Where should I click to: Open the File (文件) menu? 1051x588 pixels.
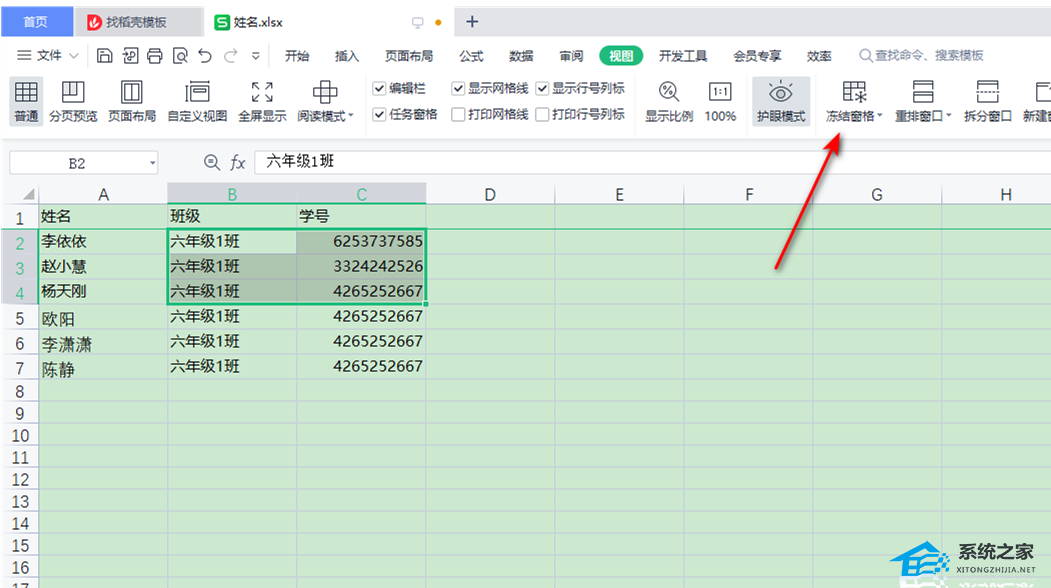pos(42,56)
